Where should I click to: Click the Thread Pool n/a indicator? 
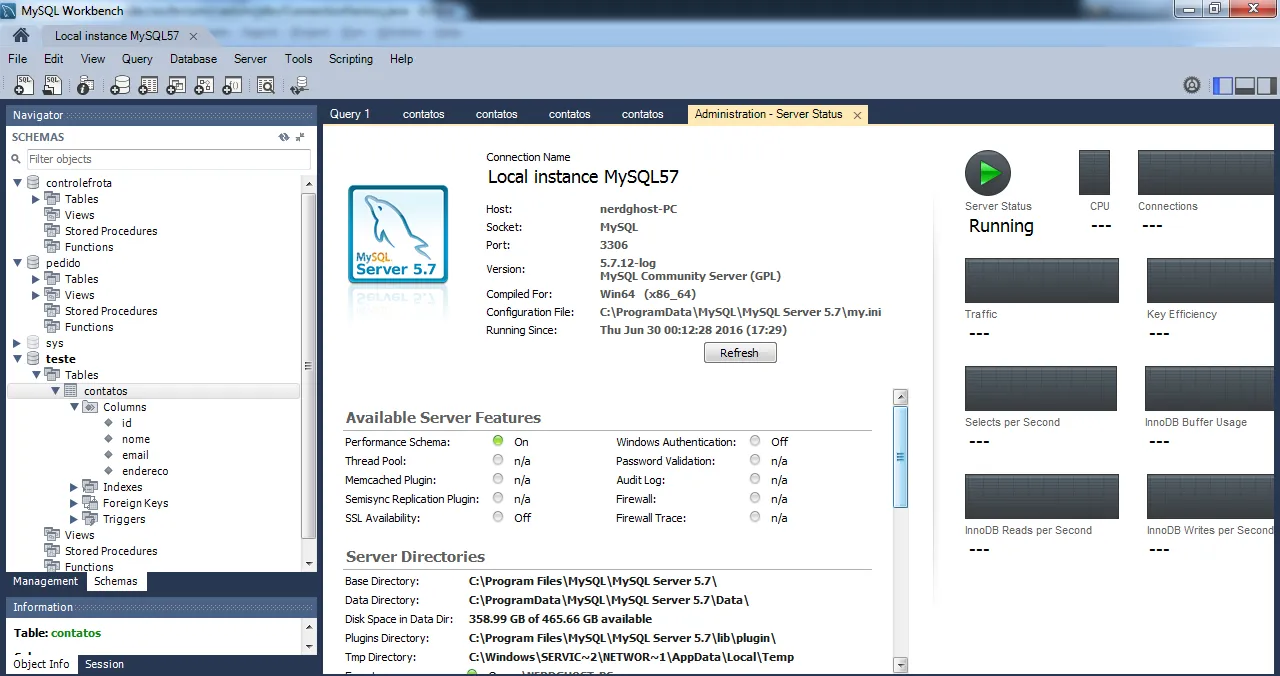(x=498, y=460)
